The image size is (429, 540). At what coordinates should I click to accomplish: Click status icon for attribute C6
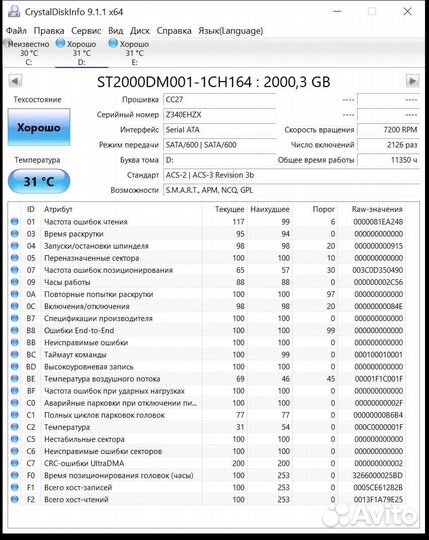[x=15, y=451]
